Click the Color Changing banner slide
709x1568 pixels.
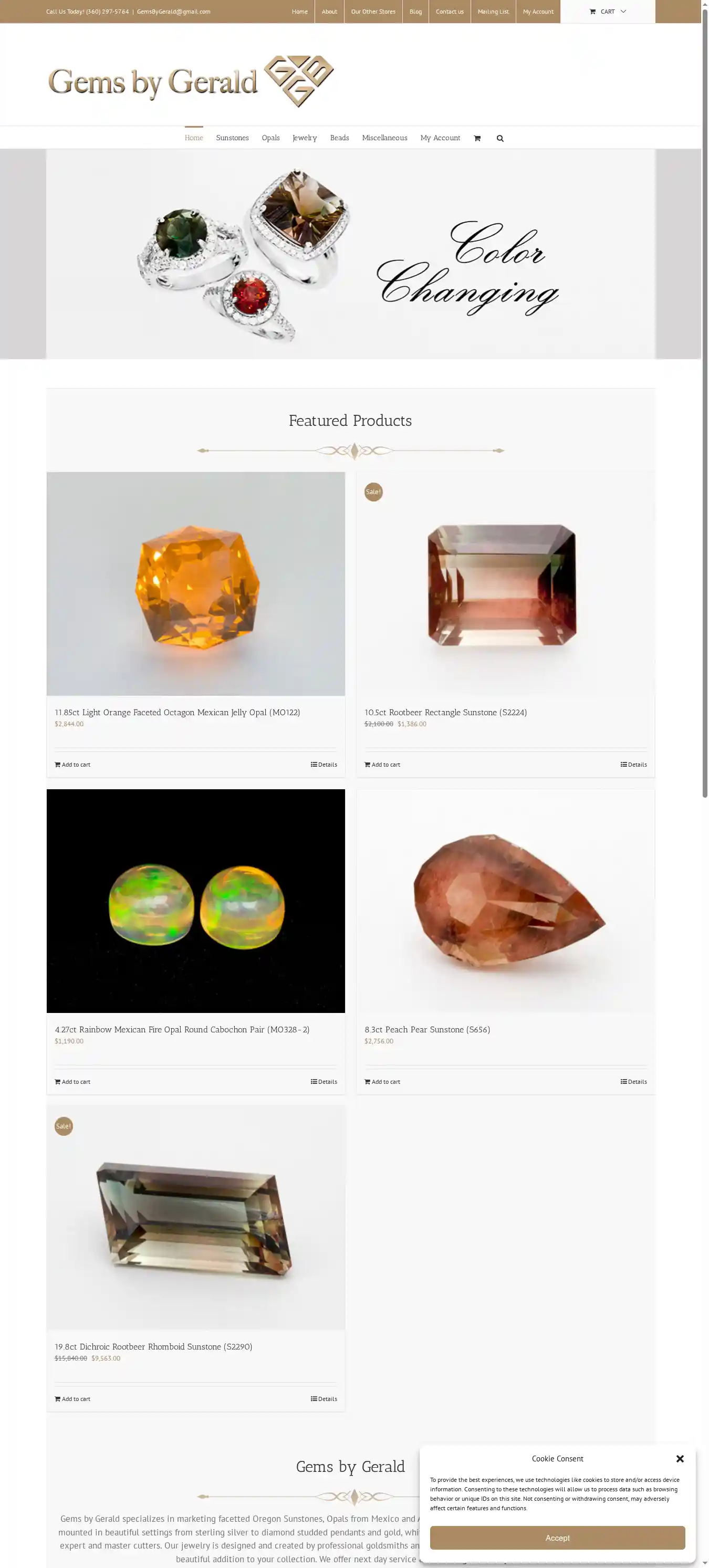pos(350,254)
